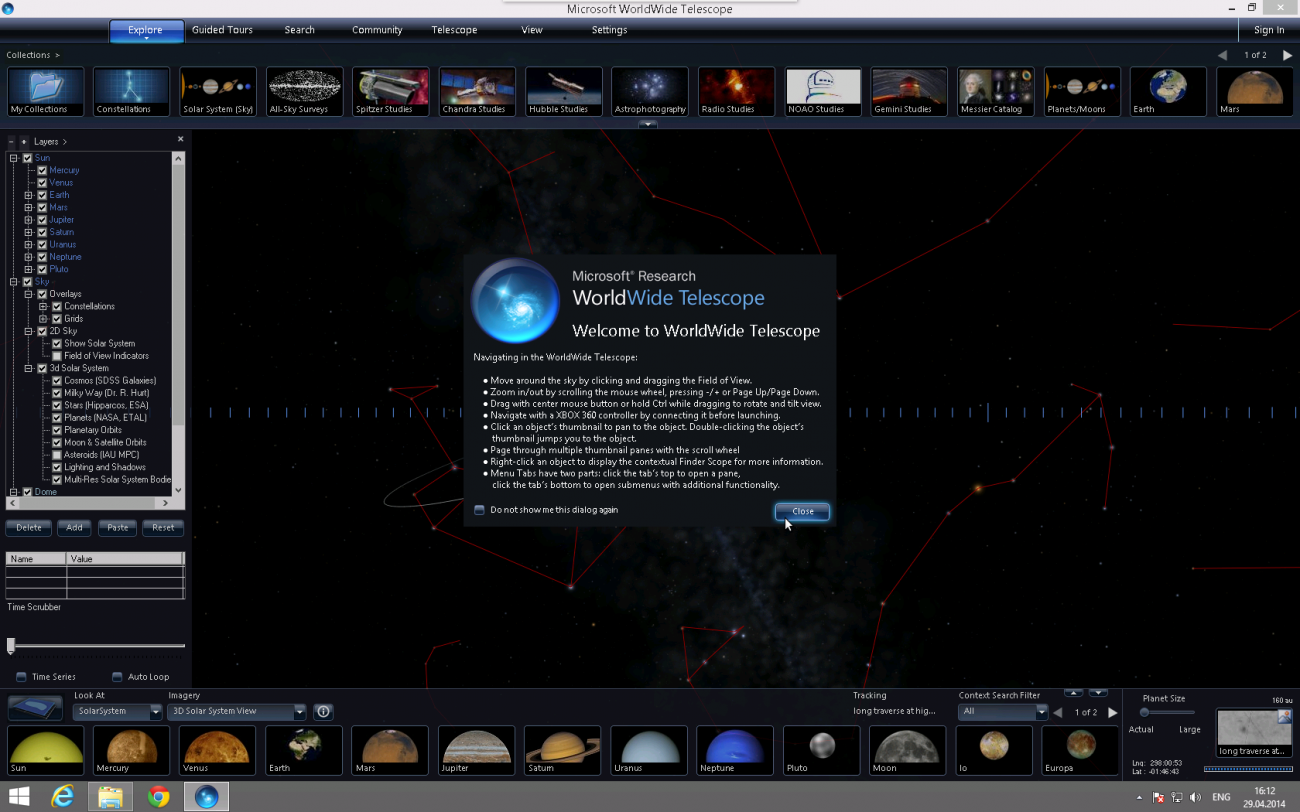Enable the Auto Loop checkbox
The image size is (1300, 812).
pyautogui.click(x=117, y=677)
